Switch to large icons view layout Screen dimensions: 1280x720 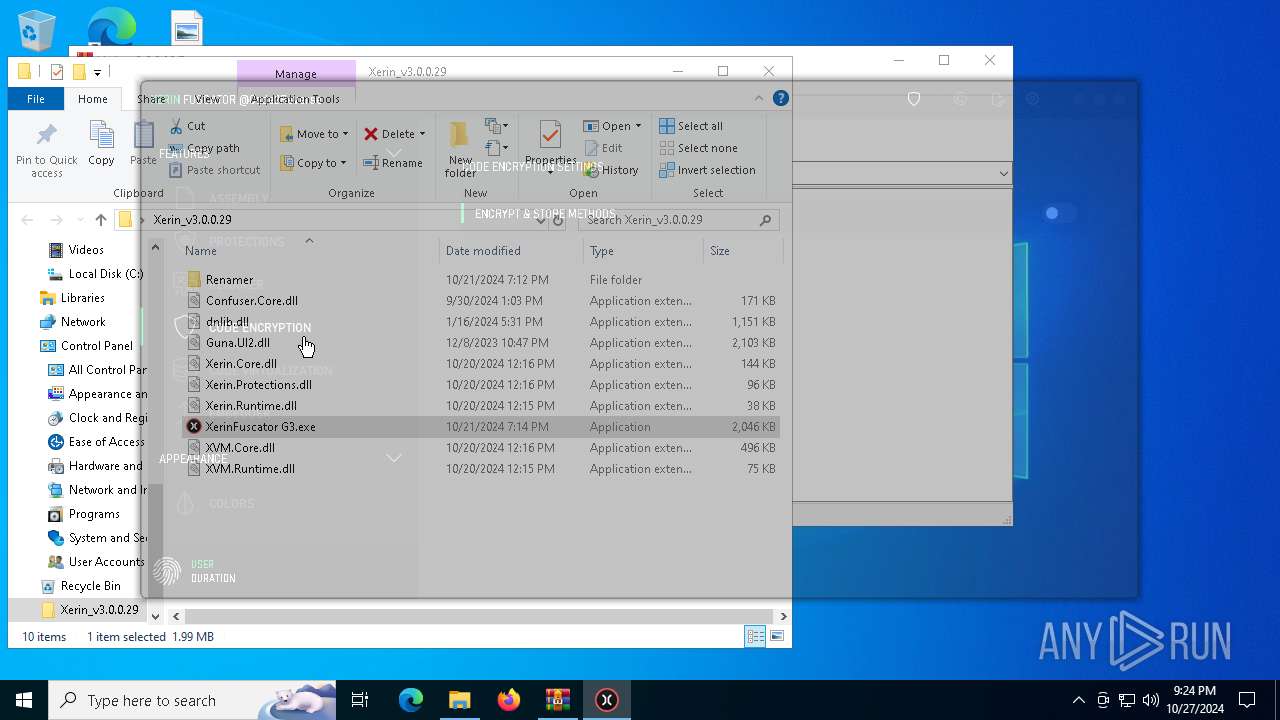click(777, 637)
